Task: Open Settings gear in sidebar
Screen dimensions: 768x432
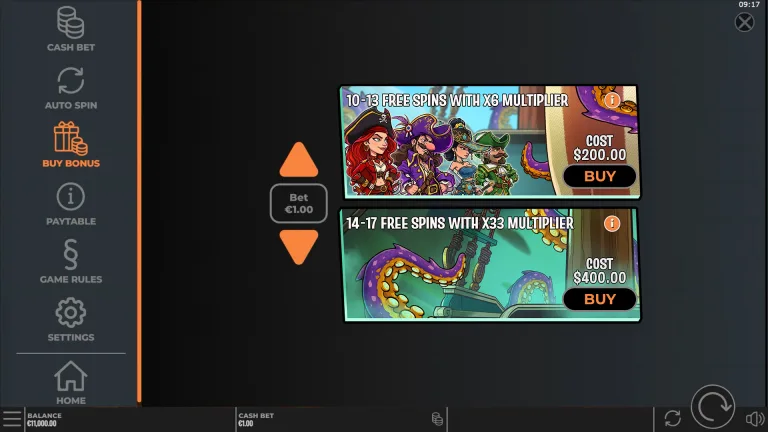Action: (x=71, y=312)
